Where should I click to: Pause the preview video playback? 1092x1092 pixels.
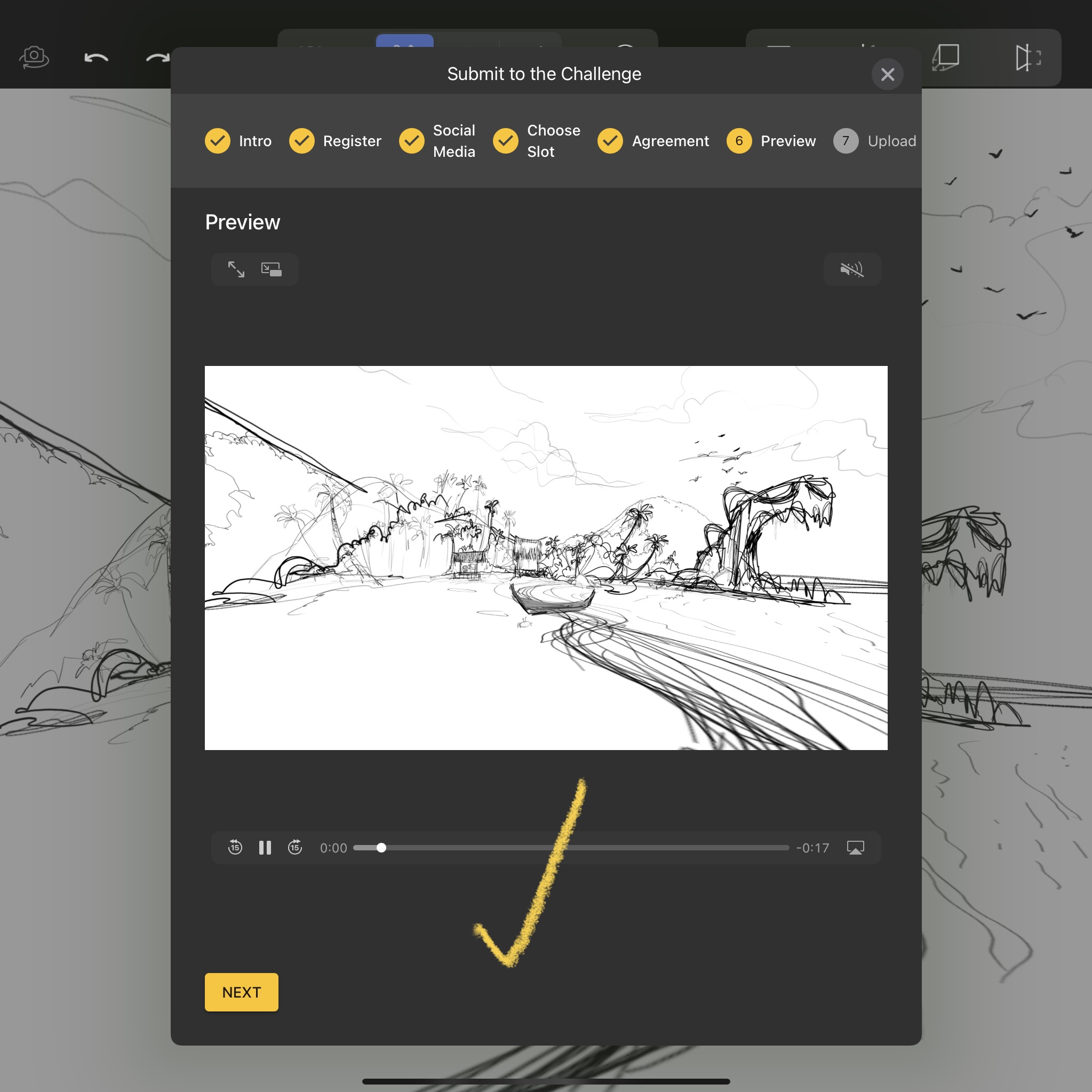(x=265, y=847)
